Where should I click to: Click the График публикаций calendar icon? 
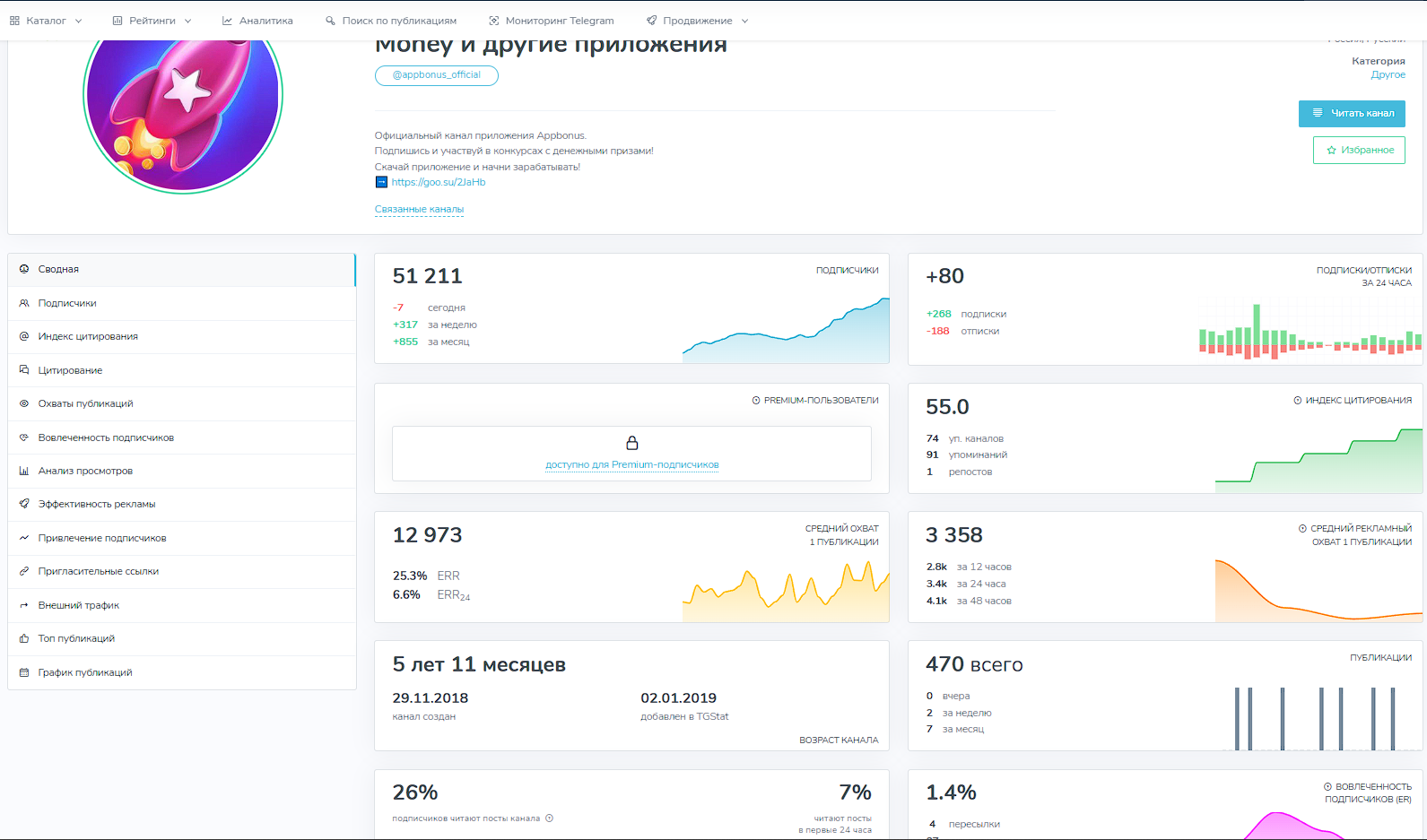(24, 672)
